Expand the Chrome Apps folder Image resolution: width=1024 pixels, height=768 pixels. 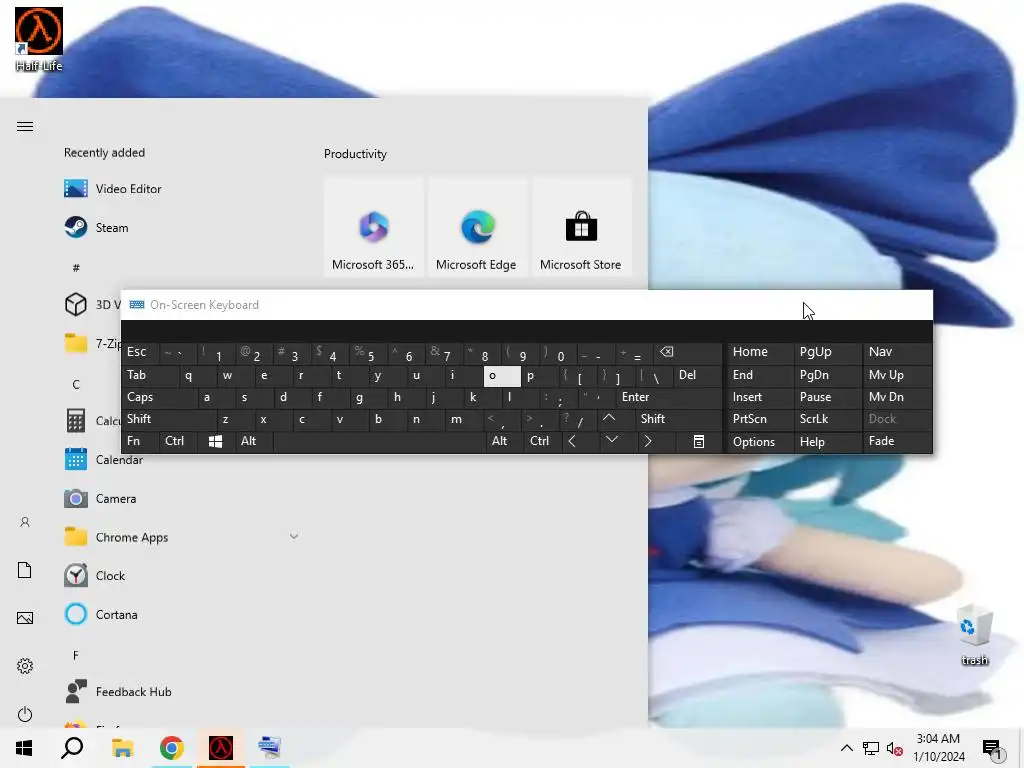pyautogui.click(x=181, y=537)
